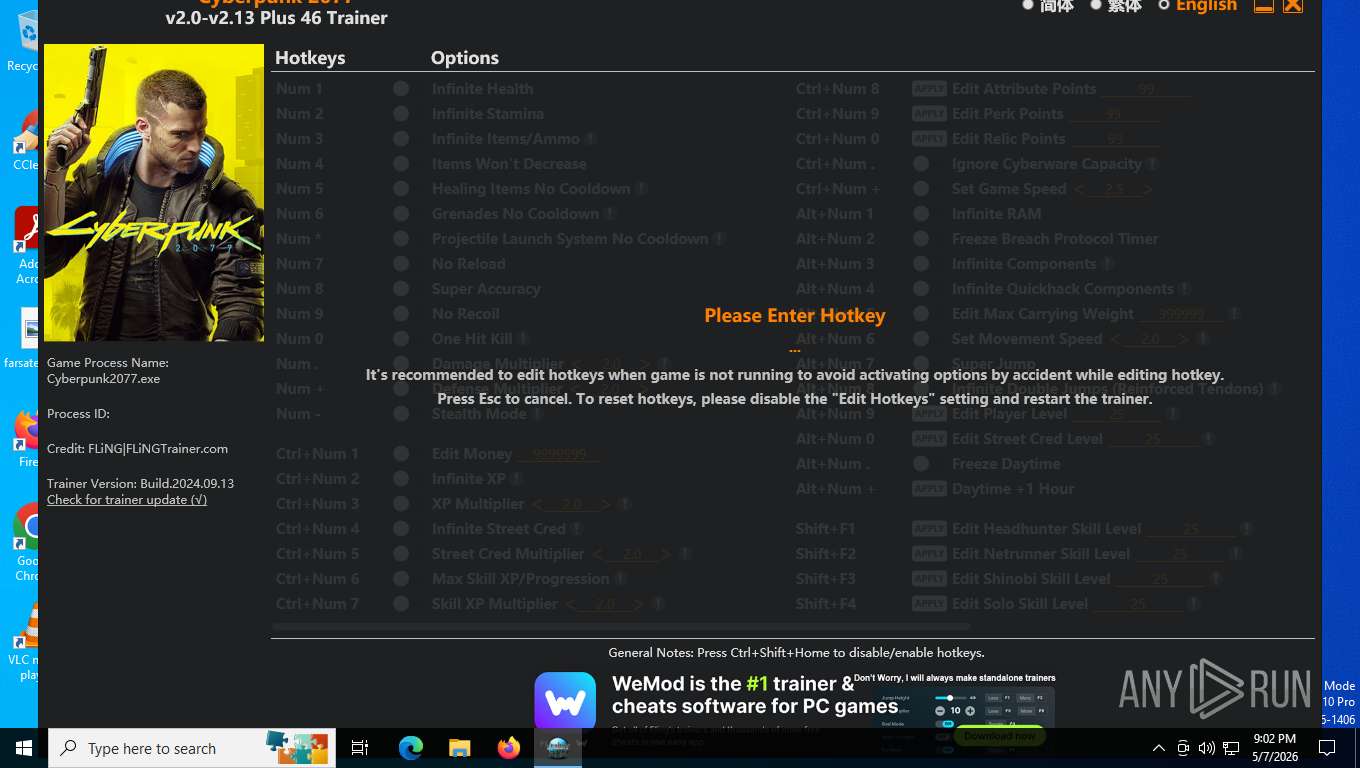Screen dimensions: 1360x768
Task: Click APPLY for Daytime +1 Hour
Action: pyautogui.click(x=929, y=489)
